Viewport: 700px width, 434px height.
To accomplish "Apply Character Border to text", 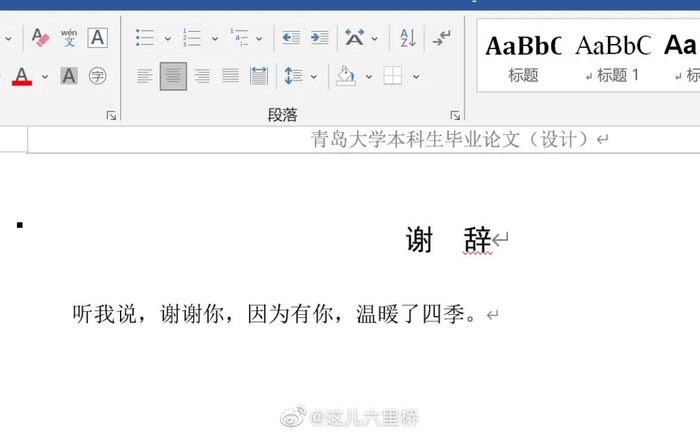I will (97, 38).
